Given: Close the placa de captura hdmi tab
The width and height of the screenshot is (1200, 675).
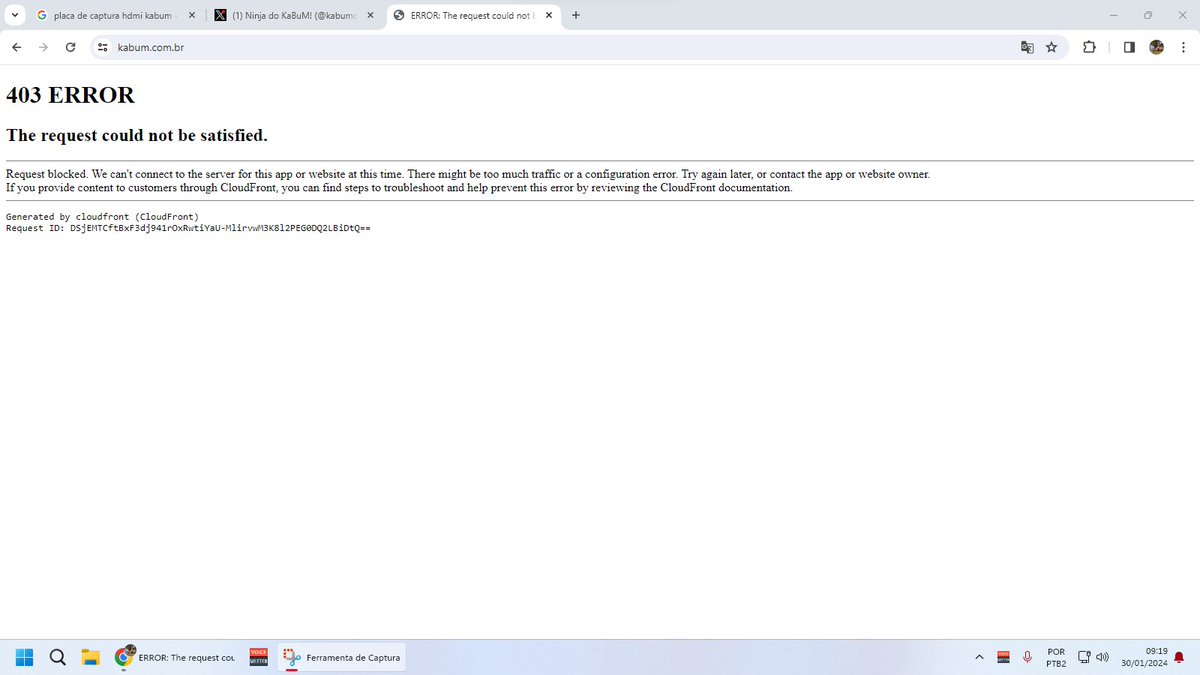Looking at the screenshot, I should [x=192, y=15].
